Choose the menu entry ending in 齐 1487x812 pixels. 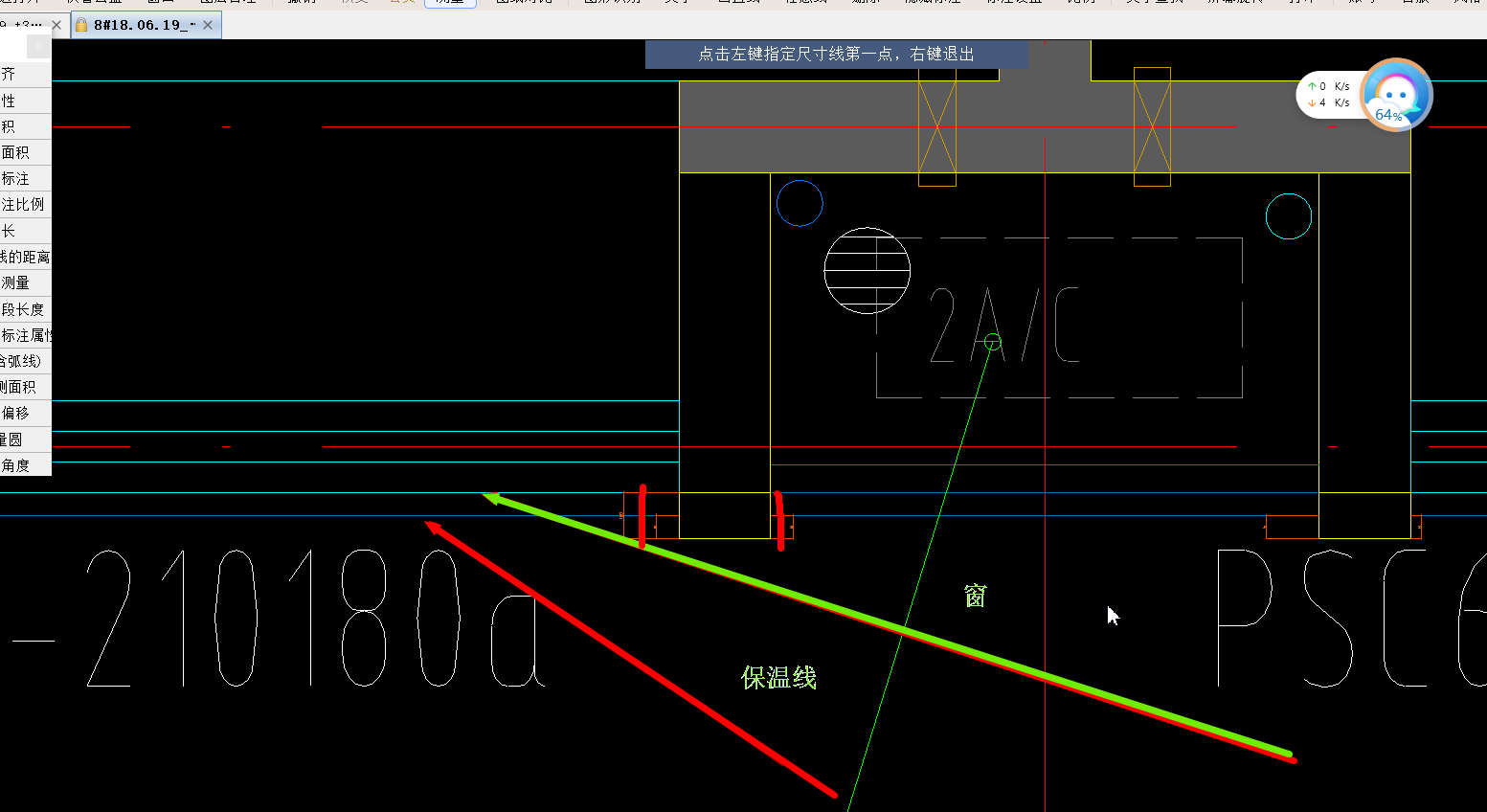tap(25, 74)
